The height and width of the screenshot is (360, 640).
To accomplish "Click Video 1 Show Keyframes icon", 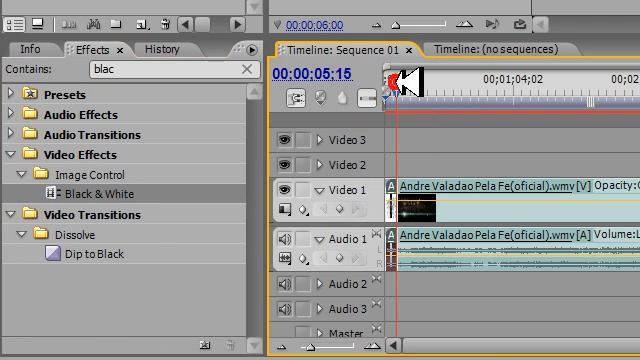I will click(x=303, y=210).
